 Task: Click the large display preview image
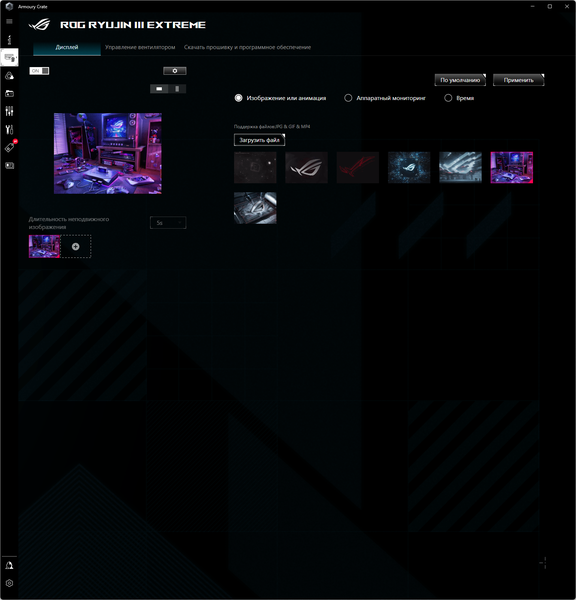point(108,153)
